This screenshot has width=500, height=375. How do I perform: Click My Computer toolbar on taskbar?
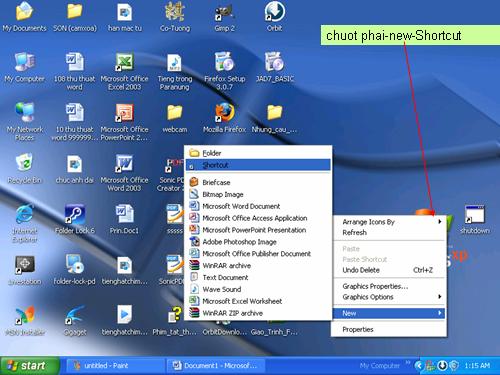(x=380, y=366)
